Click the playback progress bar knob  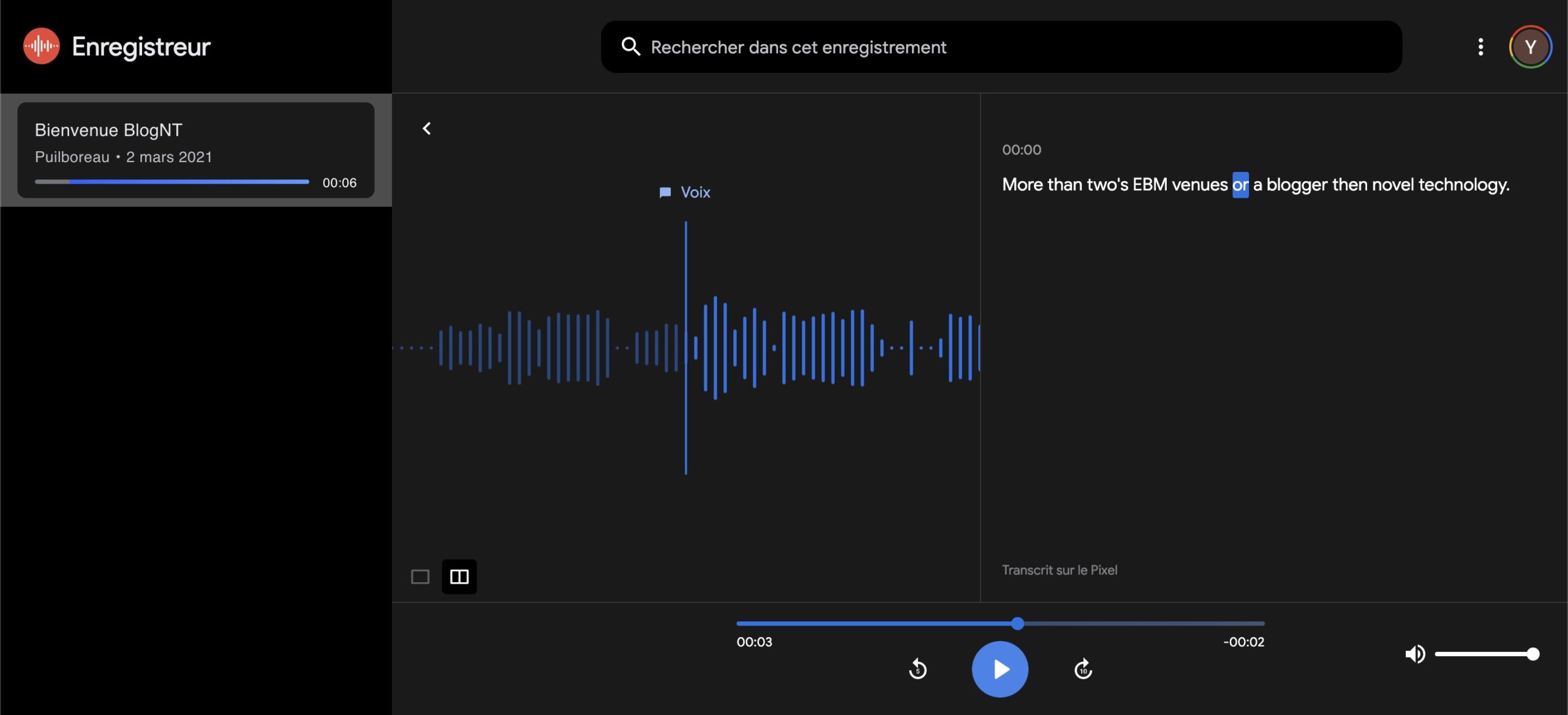(1017, 623)
